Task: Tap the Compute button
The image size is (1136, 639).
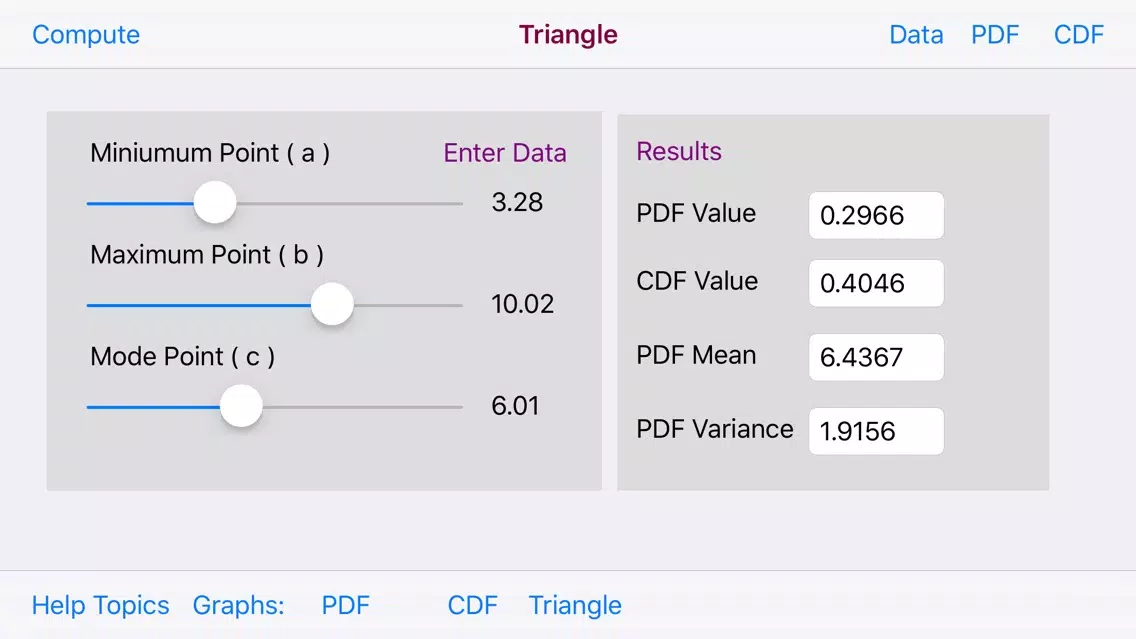Action: point(85,35)
